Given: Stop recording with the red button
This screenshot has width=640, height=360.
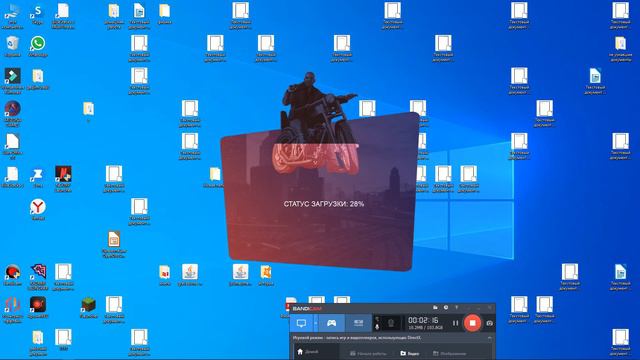Looking at the screenshot, I should 472,323.
